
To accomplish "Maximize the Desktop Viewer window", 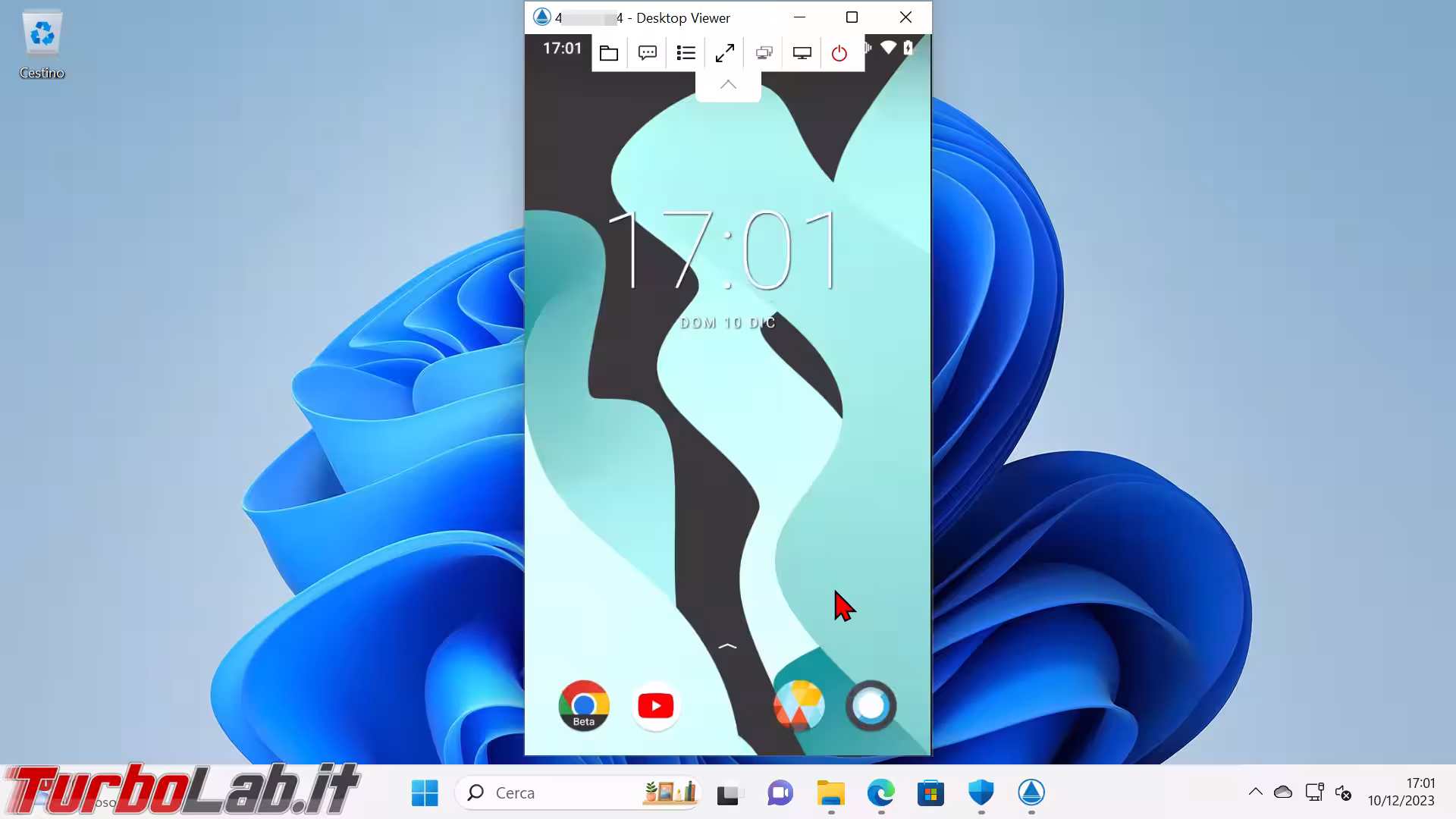I will click(852, 17).
